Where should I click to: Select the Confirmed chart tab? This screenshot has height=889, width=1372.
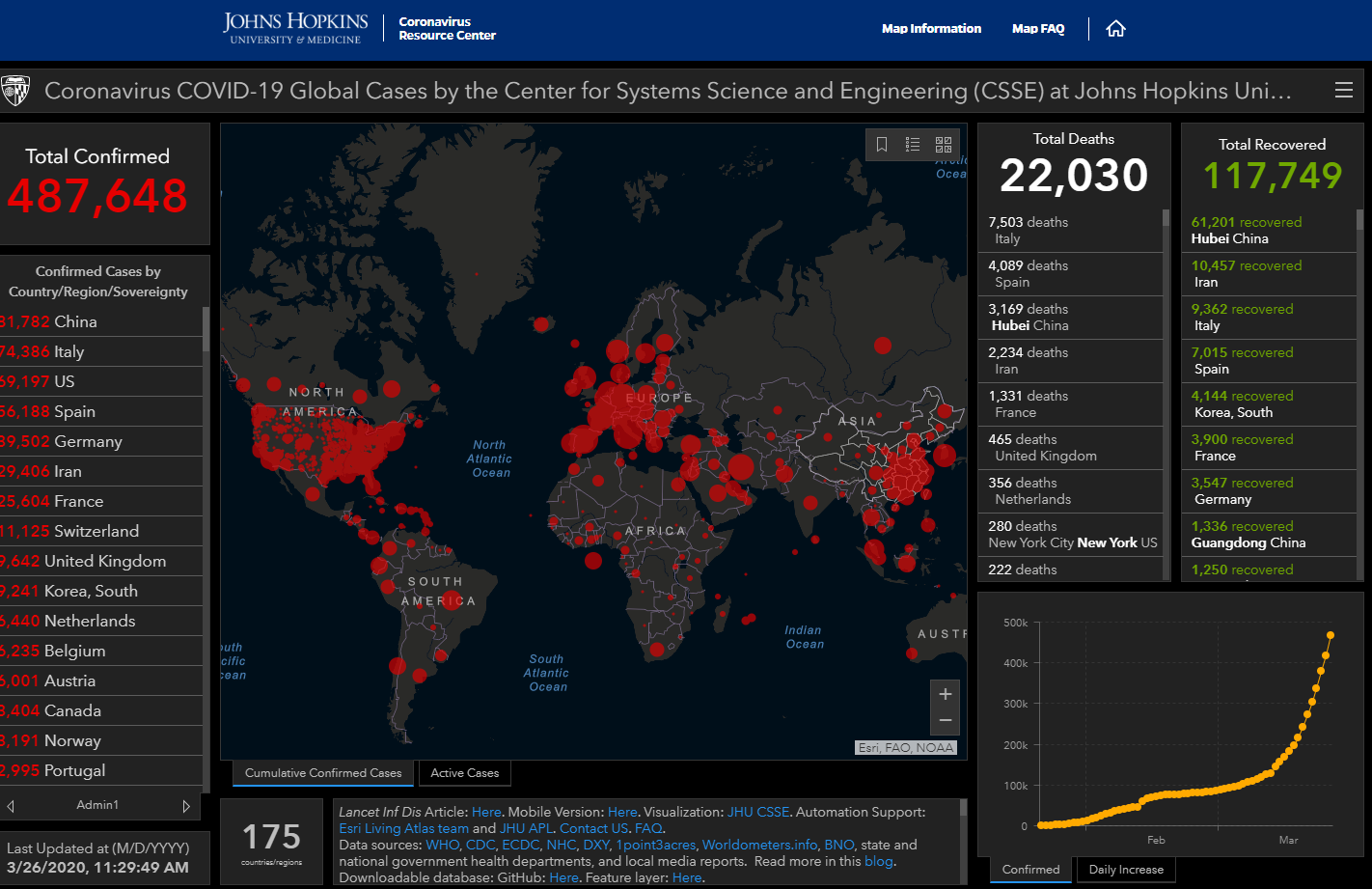(x=1030, y=870)
